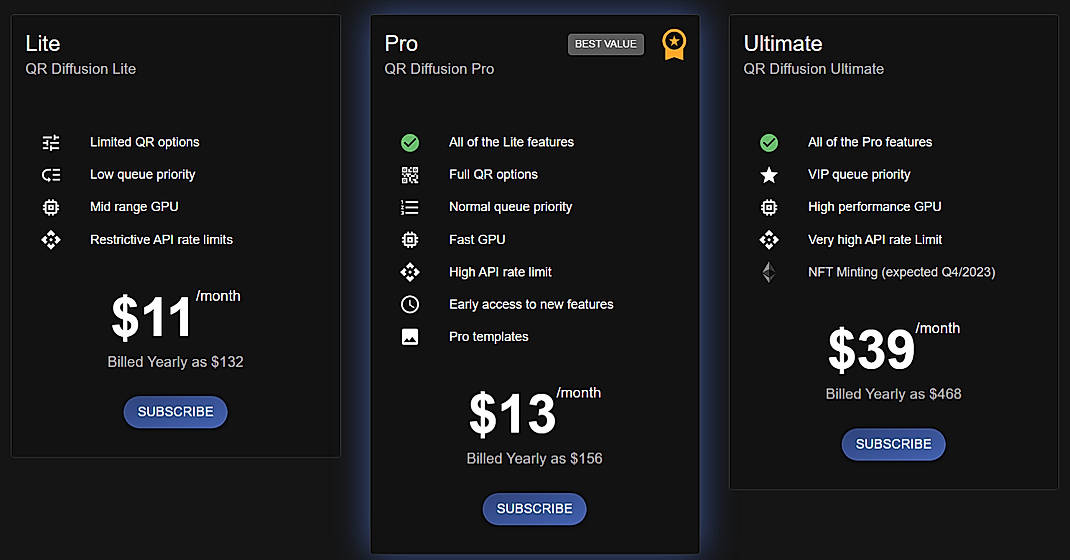Click the High API rate limit text

pos(500,272)
